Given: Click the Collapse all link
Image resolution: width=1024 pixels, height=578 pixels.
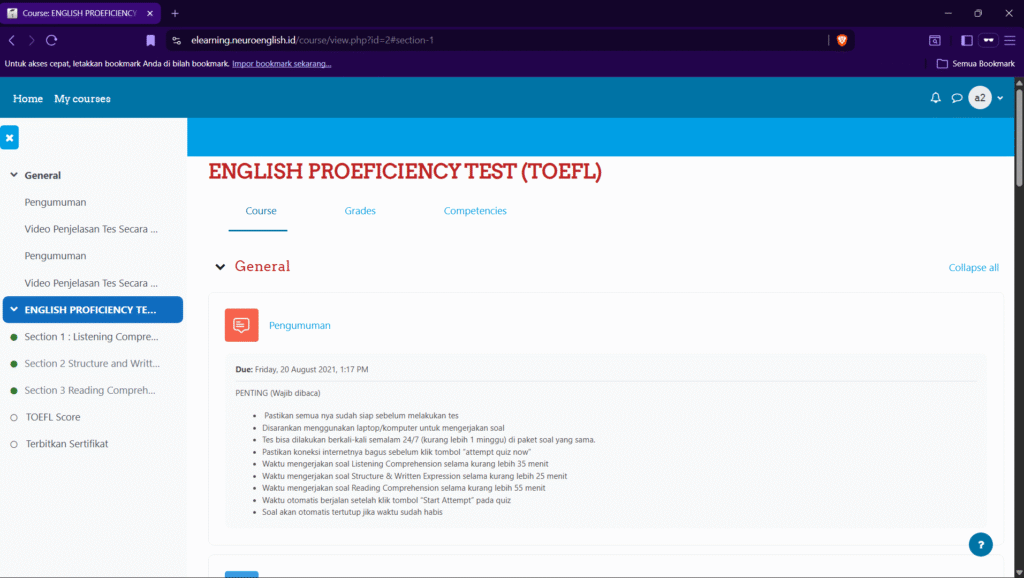Looking at the screenshot, I should point(973,268).
